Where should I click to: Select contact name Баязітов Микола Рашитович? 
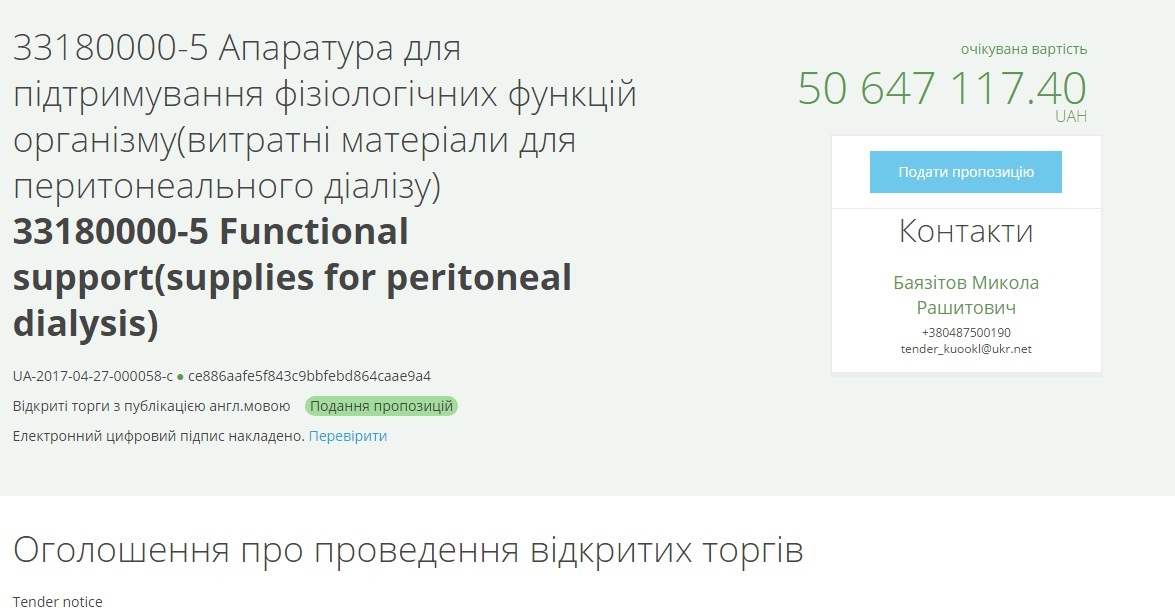pos(965,295)
